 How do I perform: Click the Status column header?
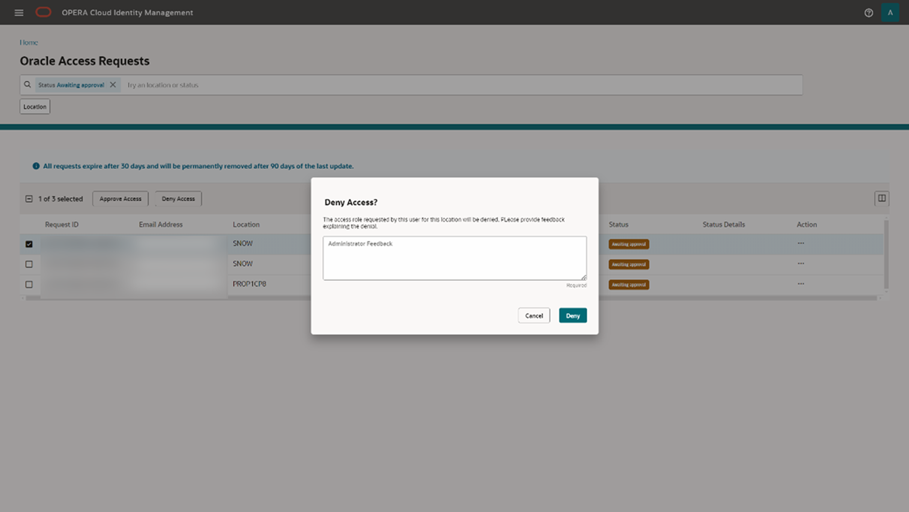coord(619,224)
